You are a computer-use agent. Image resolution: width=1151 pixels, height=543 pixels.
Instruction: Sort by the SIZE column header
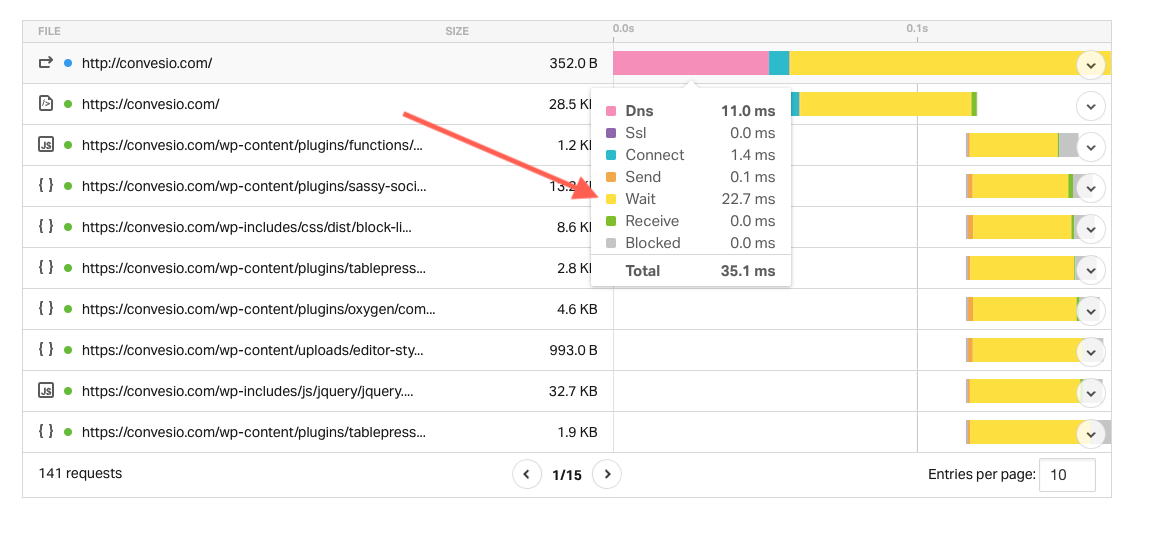(457, 31)
